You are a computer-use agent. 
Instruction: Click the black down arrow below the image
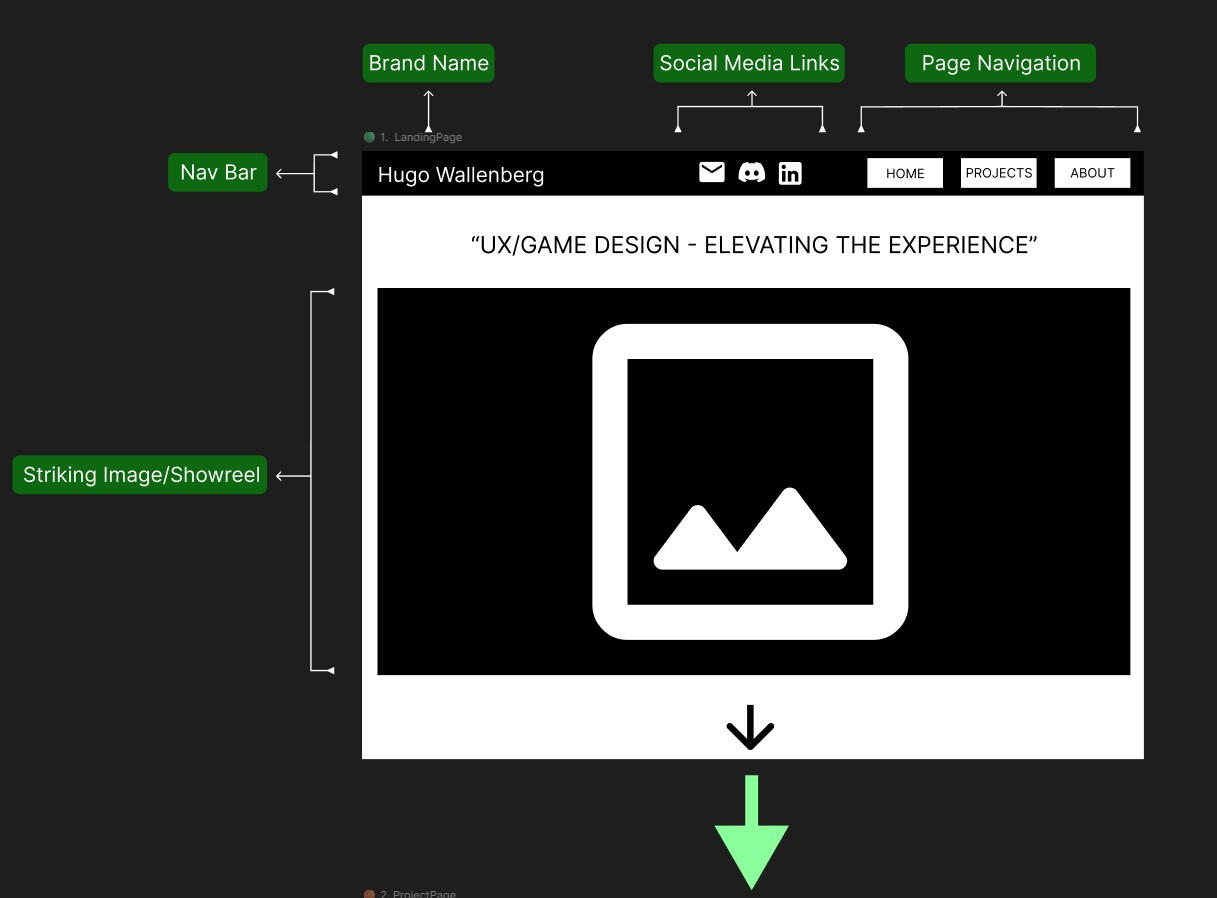tap(750, 728)
